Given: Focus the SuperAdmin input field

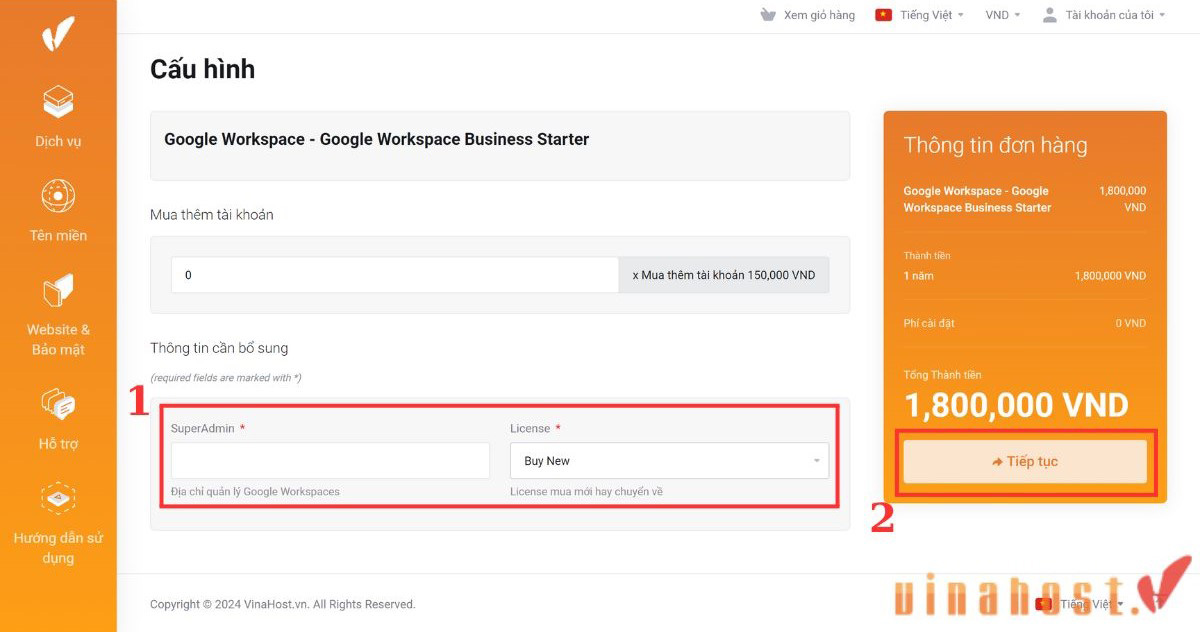Looking at the screenshot, I should point(330,461).
